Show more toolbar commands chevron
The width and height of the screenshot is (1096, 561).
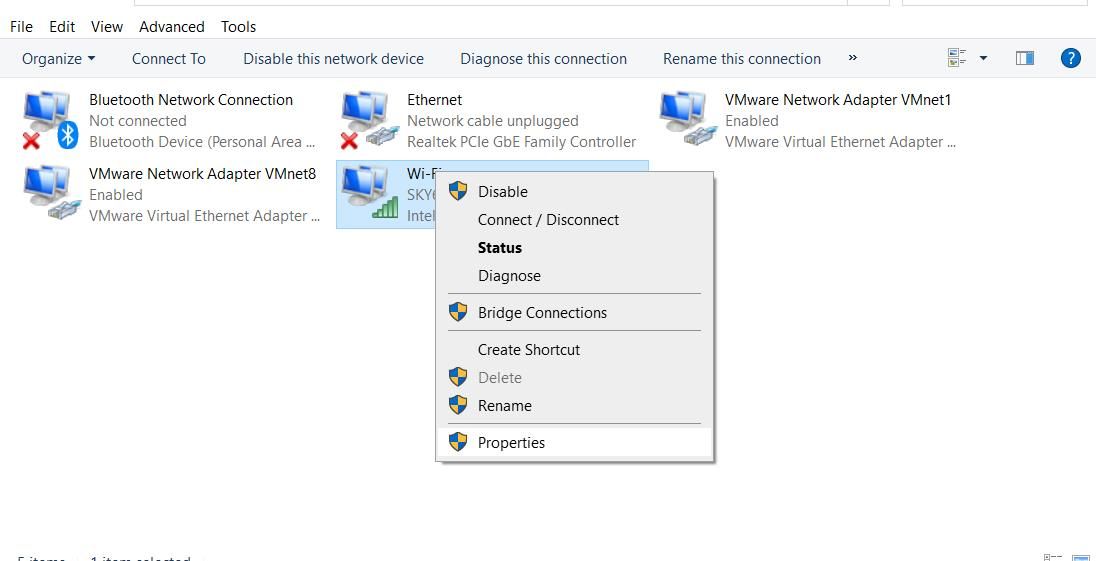(x=852, y=58)
